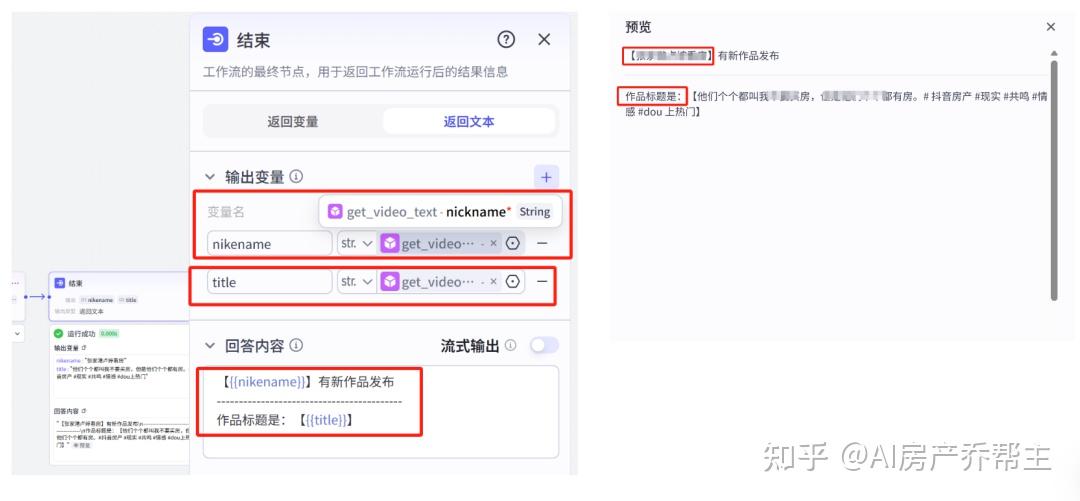Click the chevron dropdown left of run result
Screen dimensions: 1080x501
click(x=17, y=334)
